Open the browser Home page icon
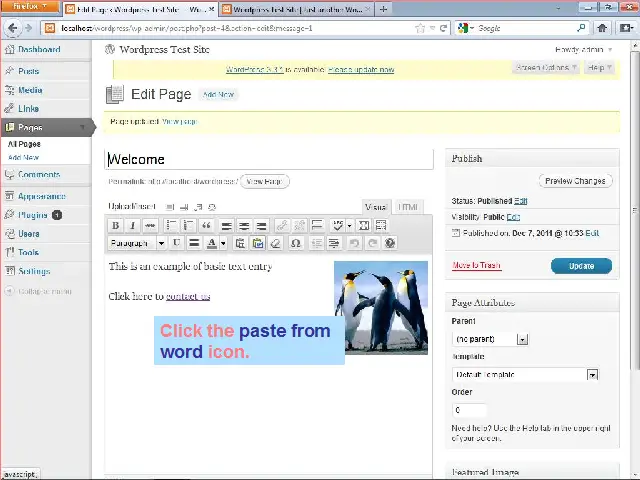This screenshot has width=640, height=480. pyautogui.click(x=602, y=28)
